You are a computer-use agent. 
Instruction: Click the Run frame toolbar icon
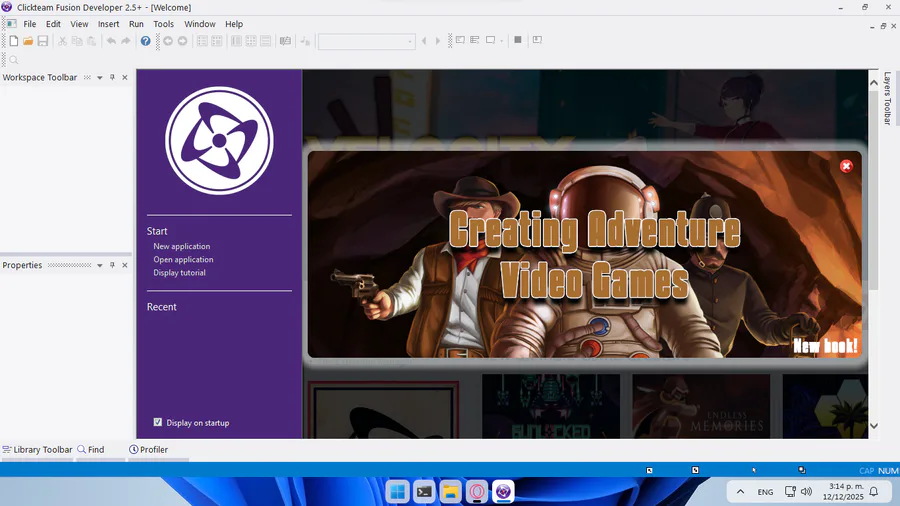click(490, 40)
